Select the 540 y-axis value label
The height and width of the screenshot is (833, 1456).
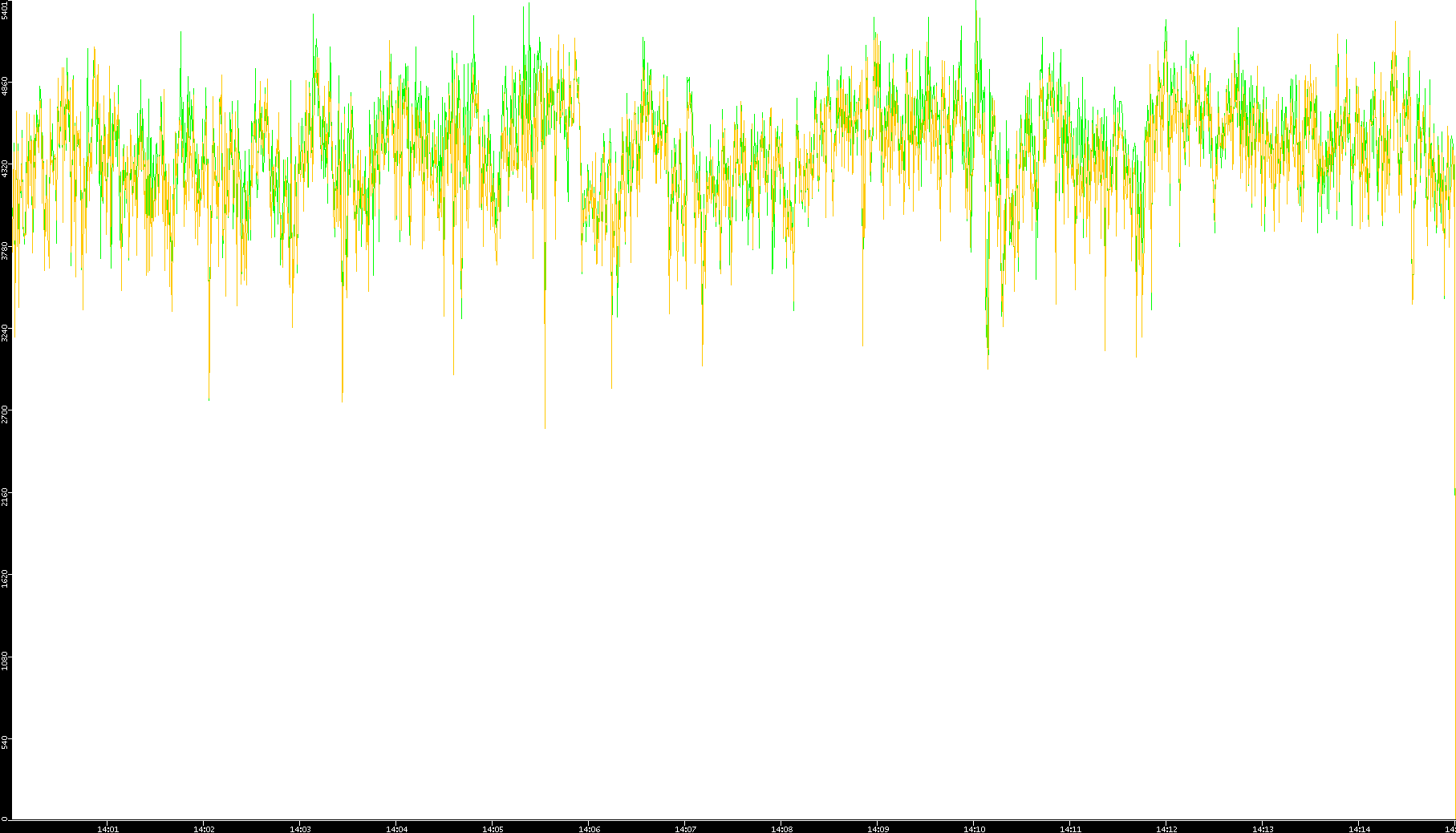[5, 742]
